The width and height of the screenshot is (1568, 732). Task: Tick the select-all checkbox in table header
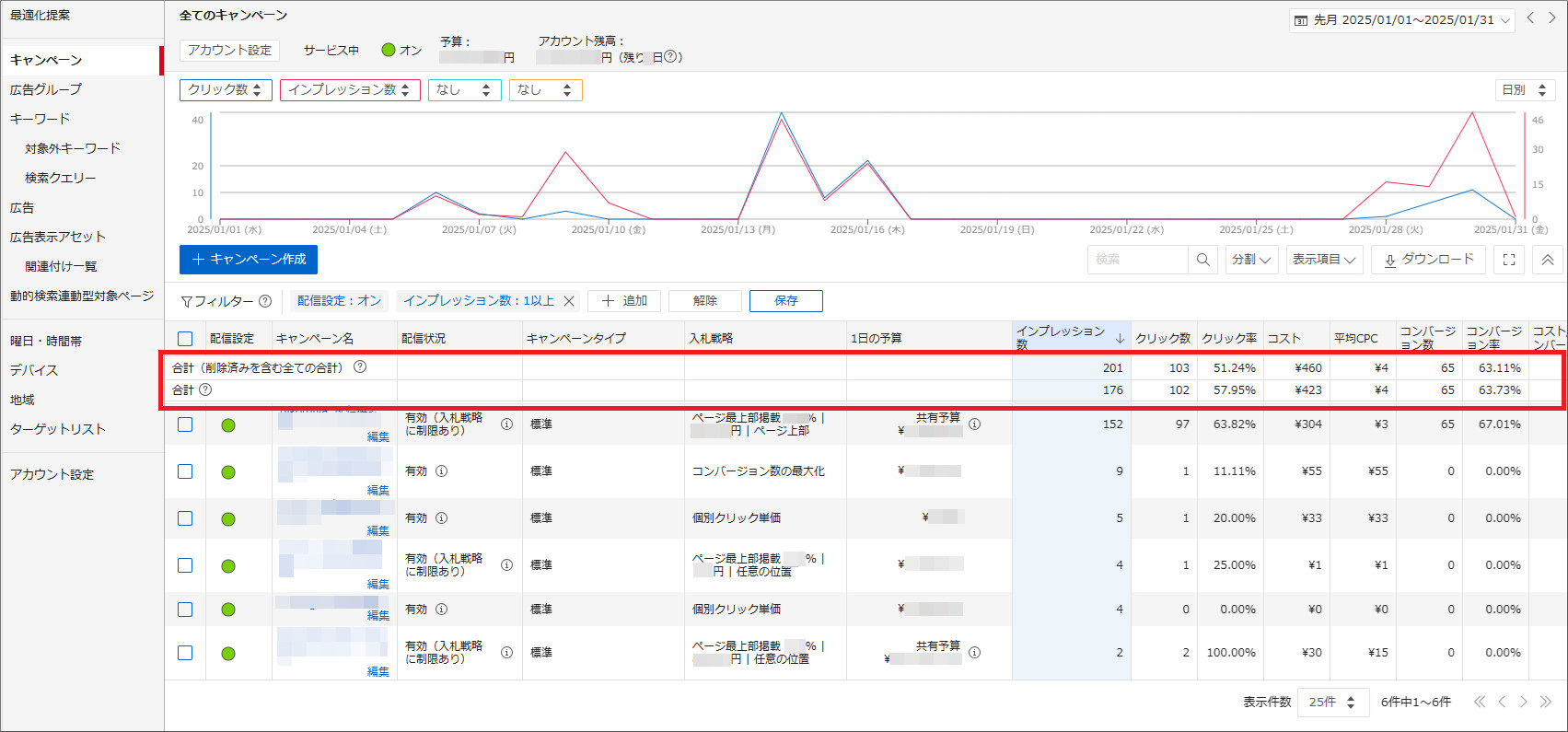[x=185, y=339]
